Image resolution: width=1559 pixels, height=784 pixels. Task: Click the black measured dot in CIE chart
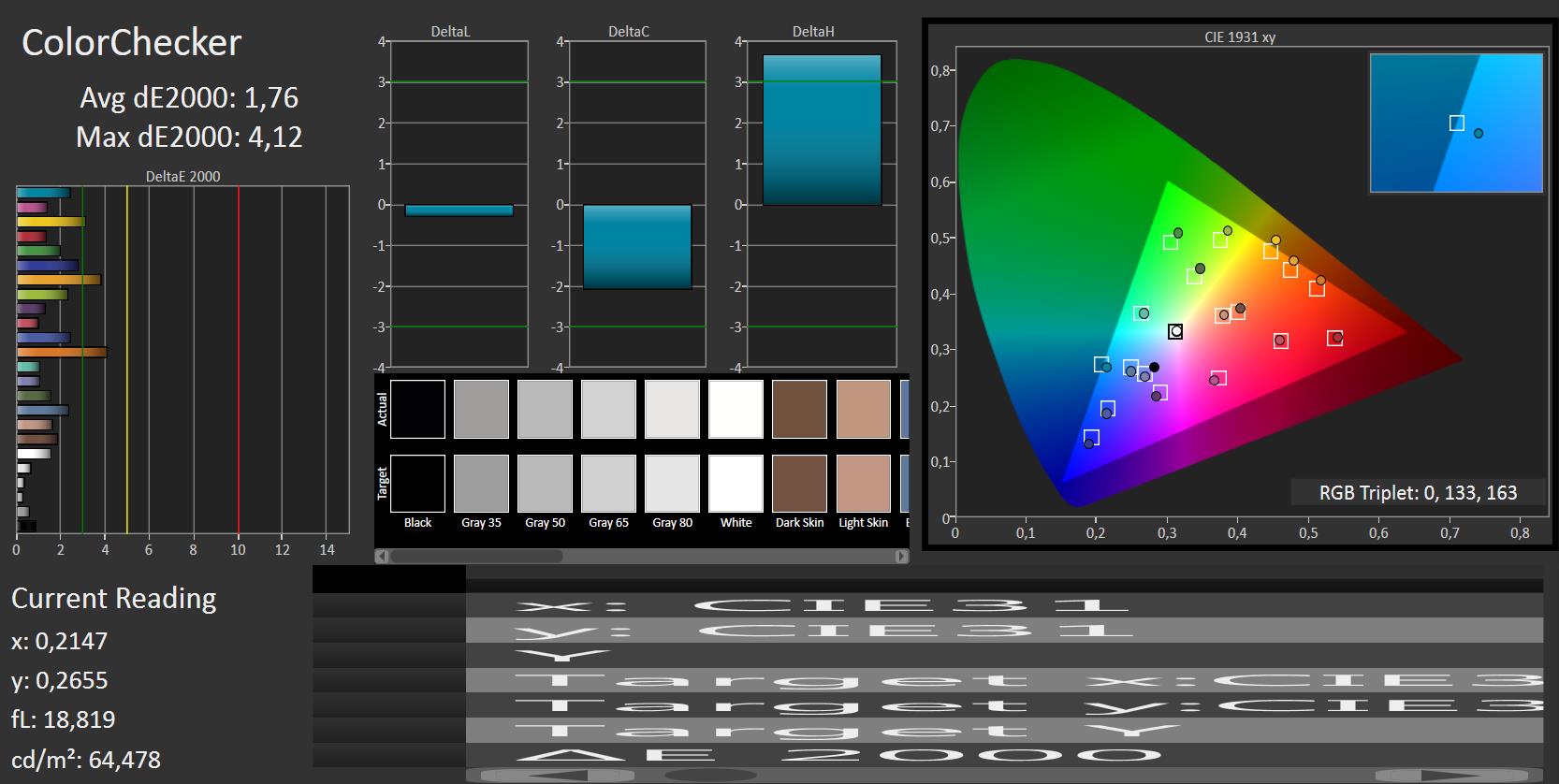[1154, 368]
